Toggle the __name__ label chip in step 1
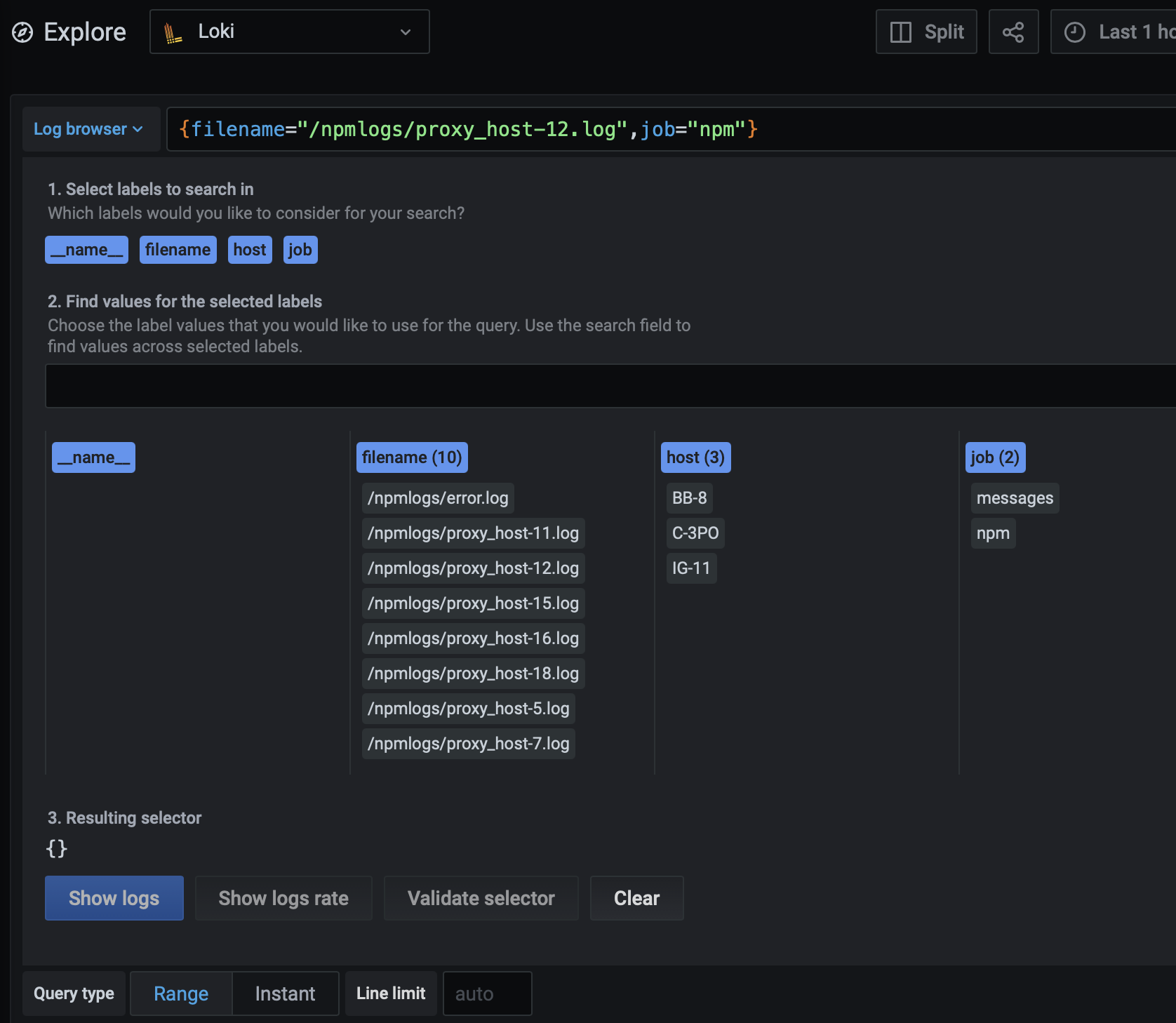The image size is (1176, 1023). pyautogui.click(x=86, y=250)
